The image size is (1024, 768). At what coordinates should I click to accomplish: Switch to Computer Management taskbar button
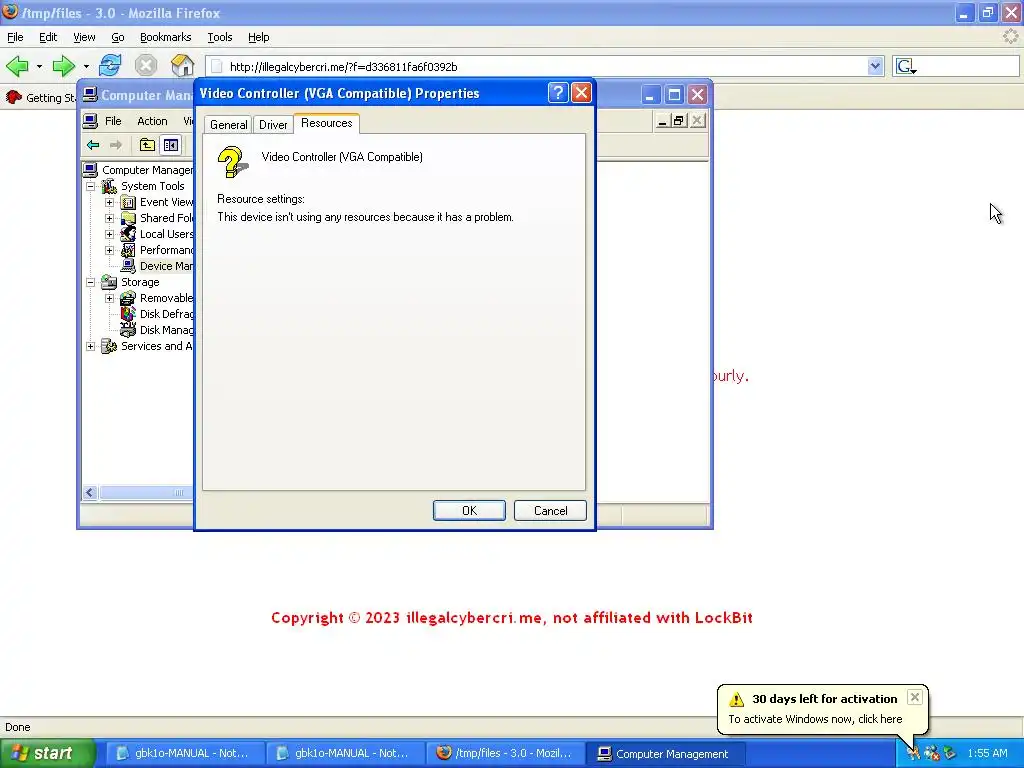[663, 753]
